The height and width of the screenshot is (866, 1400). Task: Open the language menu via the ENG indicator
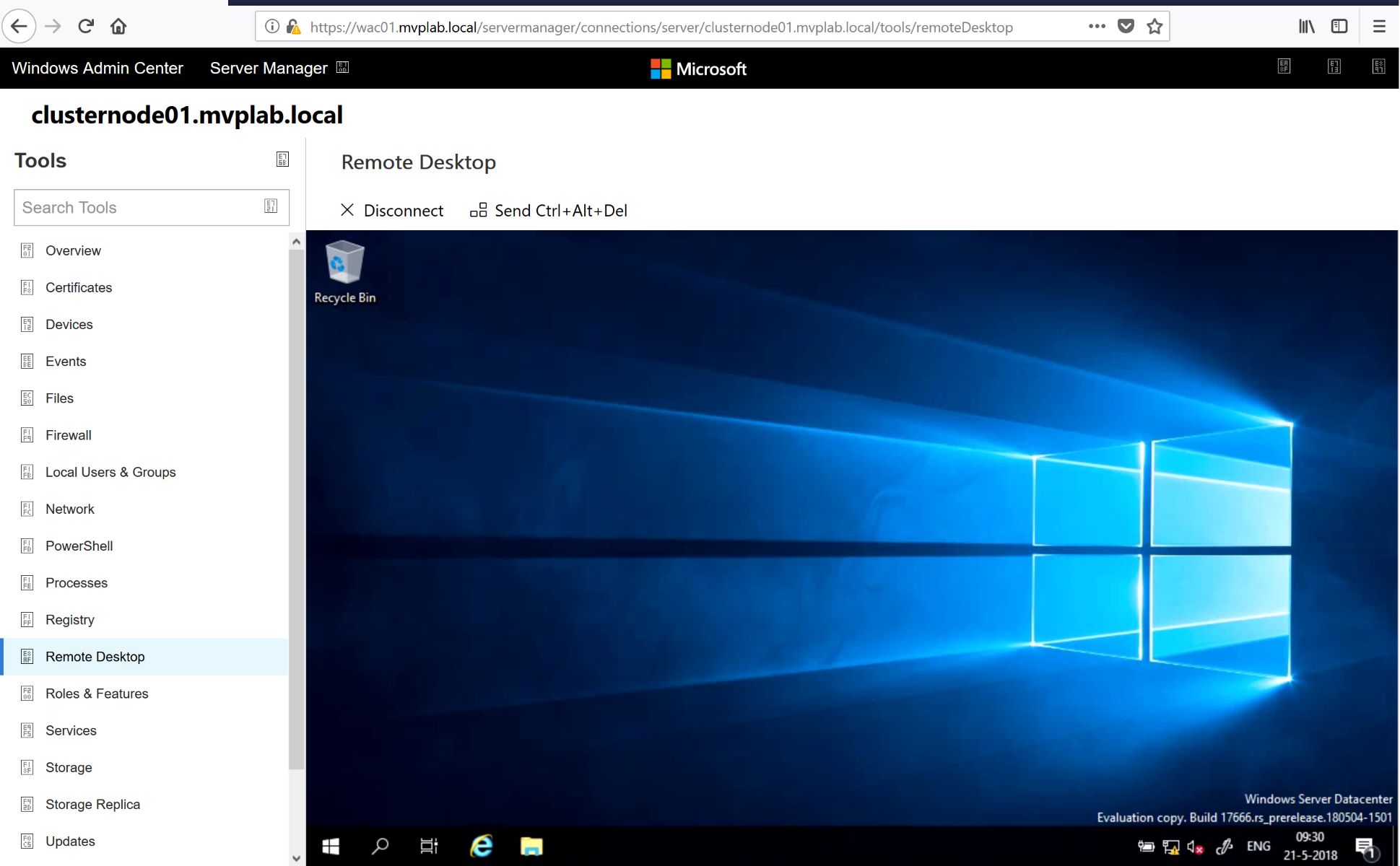pos(1258,846)
